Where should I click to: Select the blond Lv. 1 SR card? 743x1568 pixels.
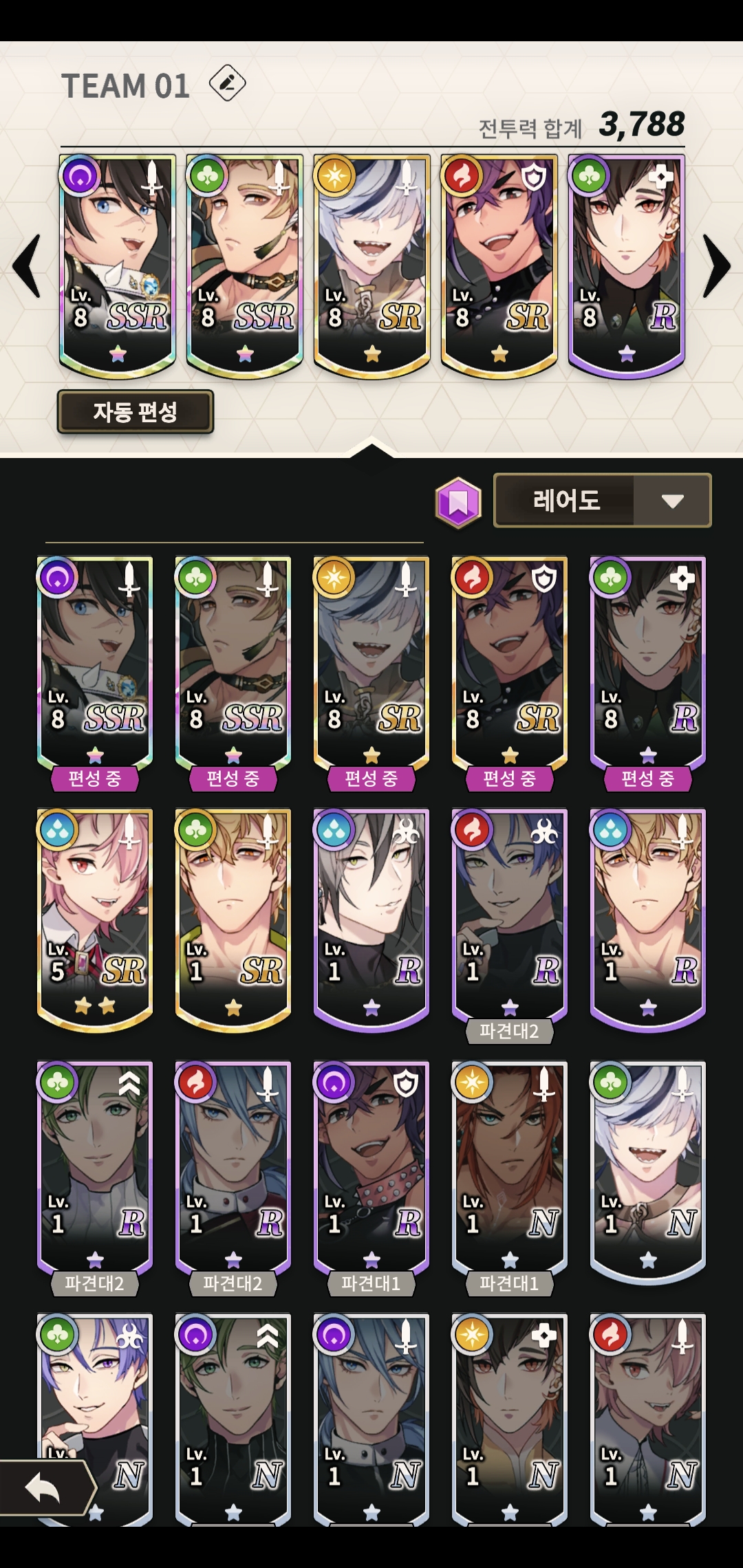tap(233, 919)
